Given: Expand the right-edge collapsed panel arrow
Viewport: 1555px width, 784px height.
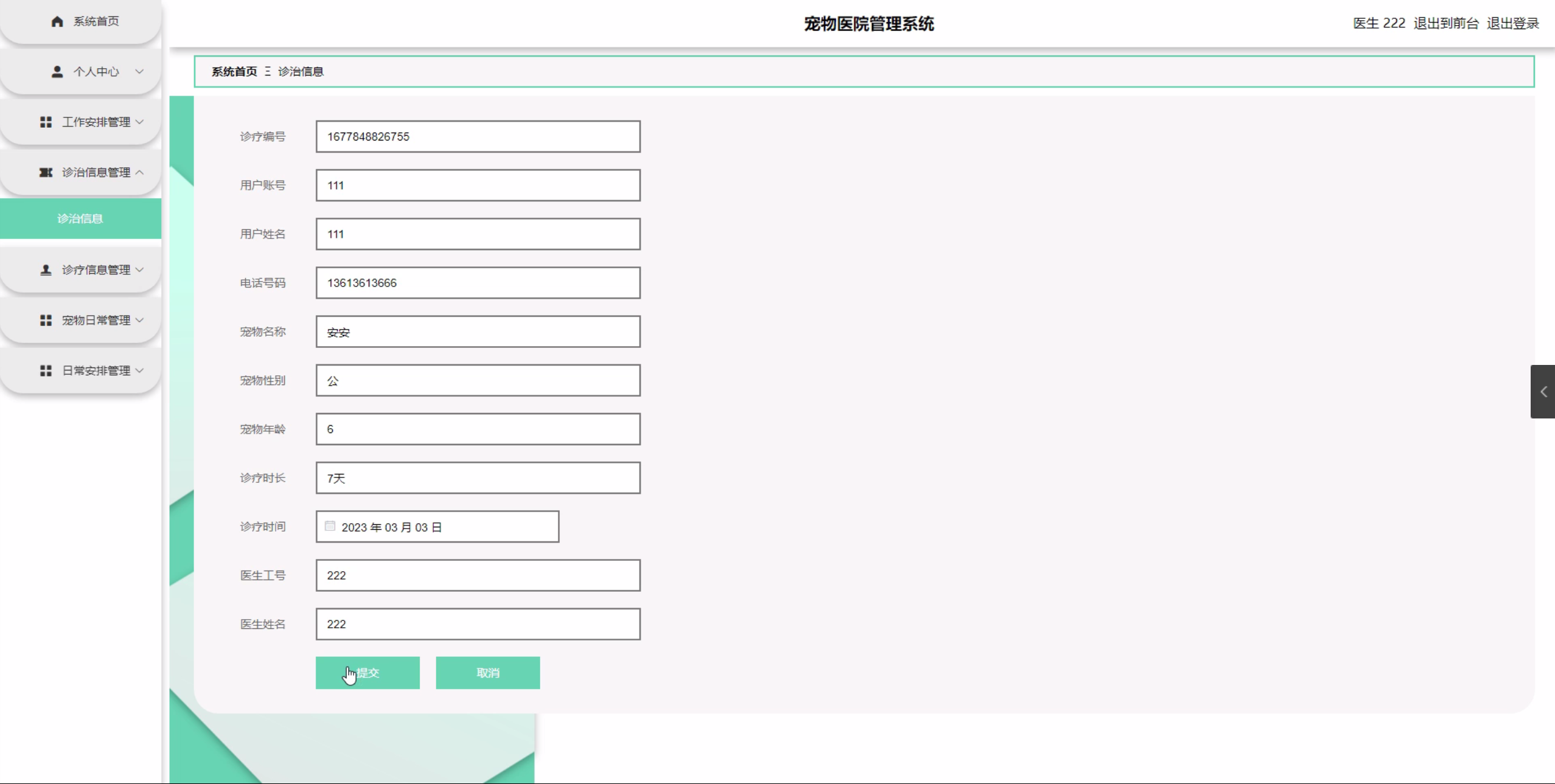Looking at the screenshot, I should [x=1543, y=392].
